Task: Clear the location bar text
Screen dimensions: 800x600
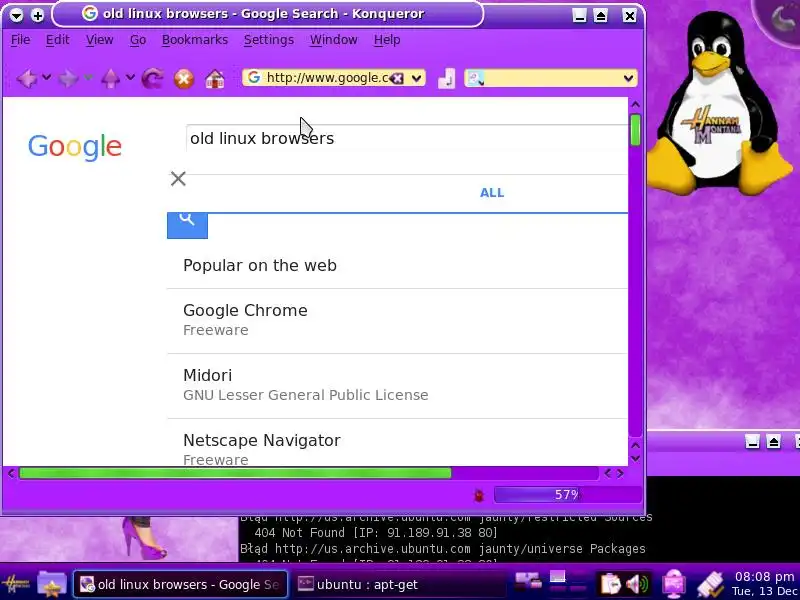Action: click(x=396, y=78)
